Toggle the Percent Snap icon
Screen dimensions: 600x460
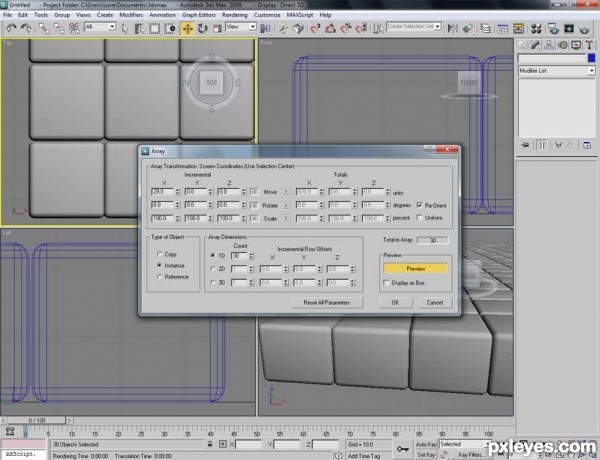click(346, 28)
